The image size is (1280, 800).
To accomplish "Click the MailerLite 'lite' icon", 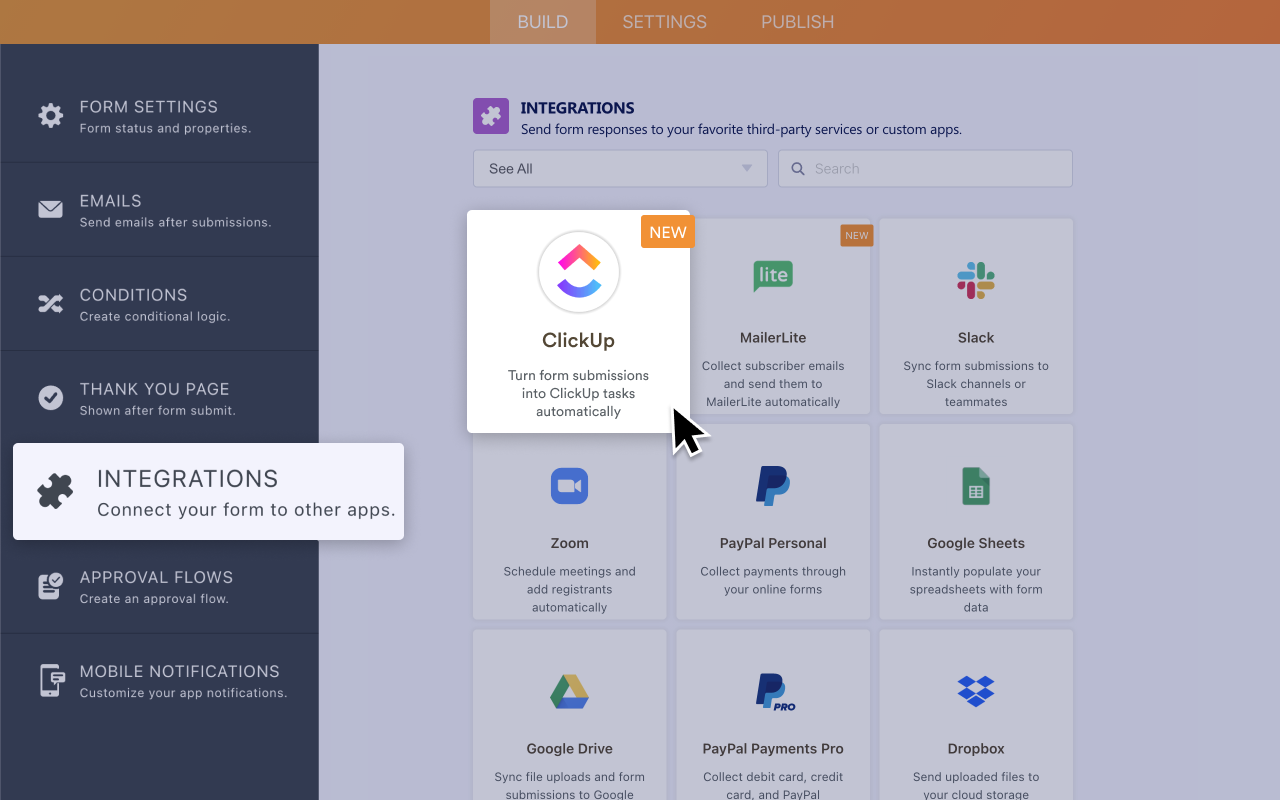I will pos(772,277).
